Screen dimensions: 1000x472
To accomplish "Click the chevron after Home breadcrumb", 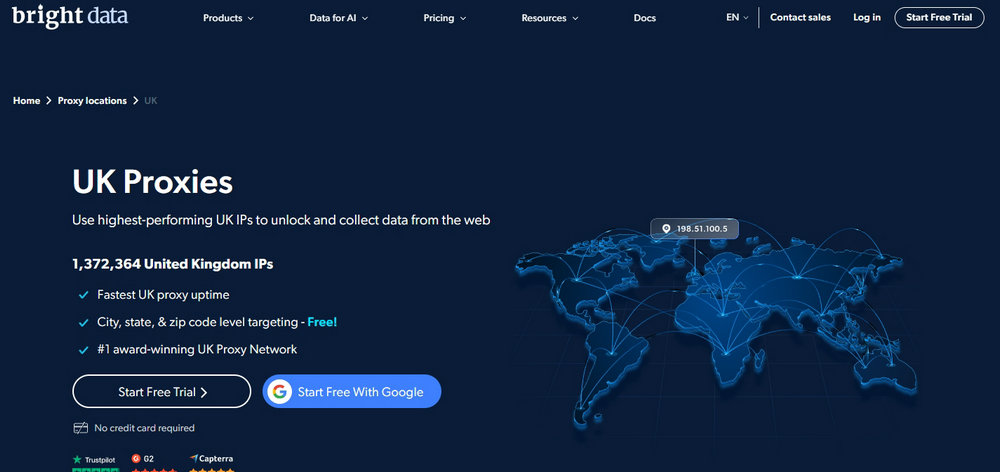I will [x=48, y=101].
